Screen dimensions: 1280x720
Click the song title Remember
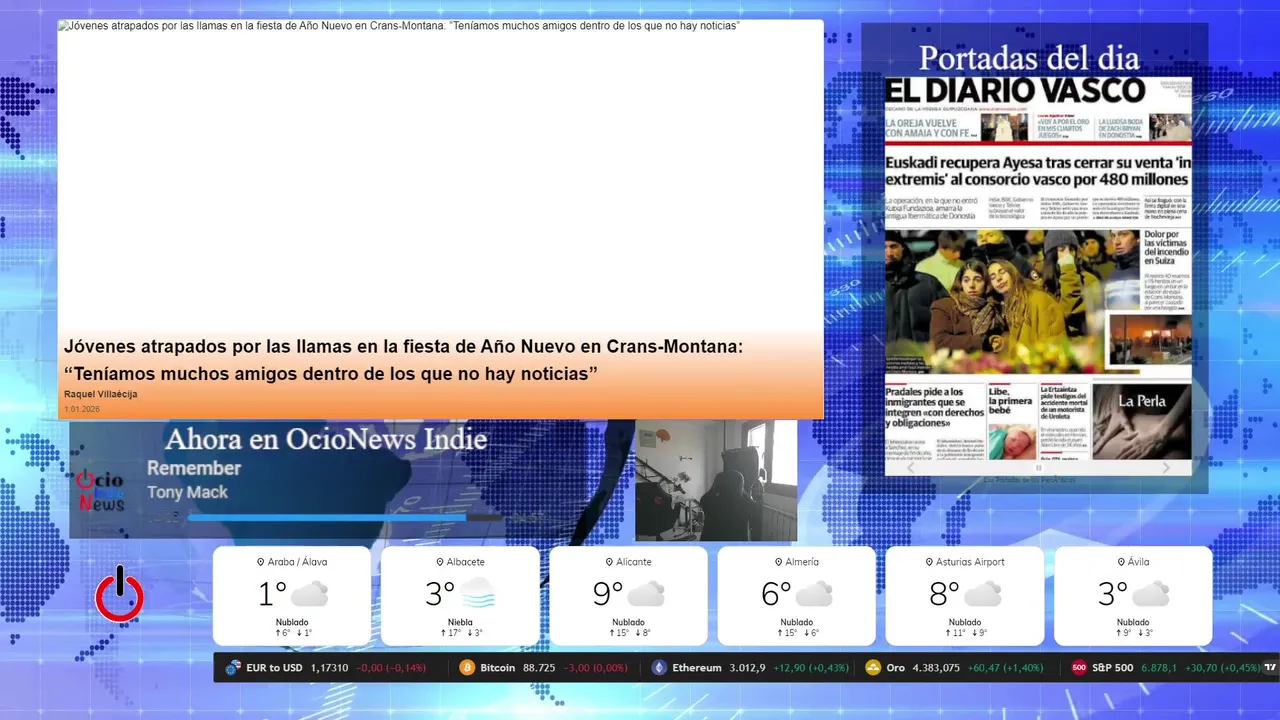click(194, 468)
